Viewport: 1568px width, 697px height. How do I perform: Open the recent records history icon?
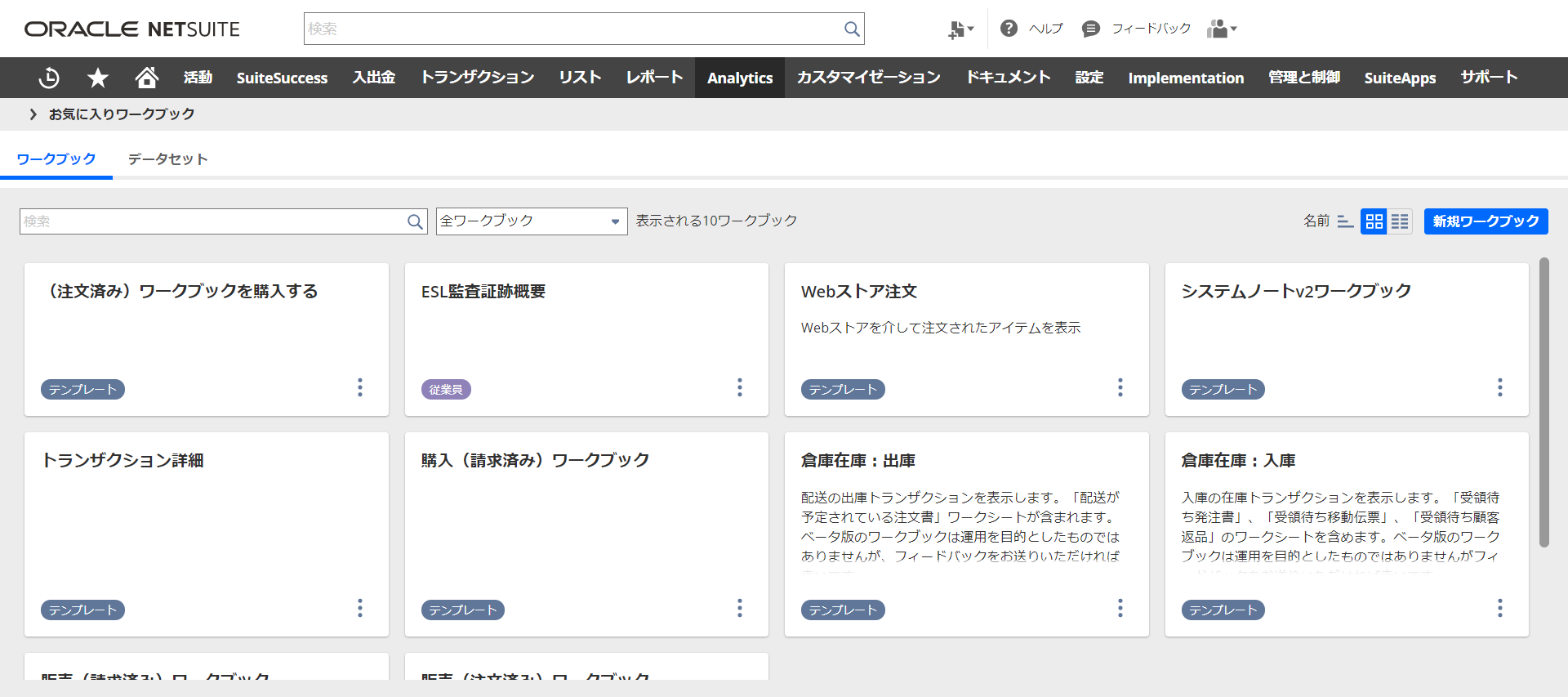pos(49,78)
